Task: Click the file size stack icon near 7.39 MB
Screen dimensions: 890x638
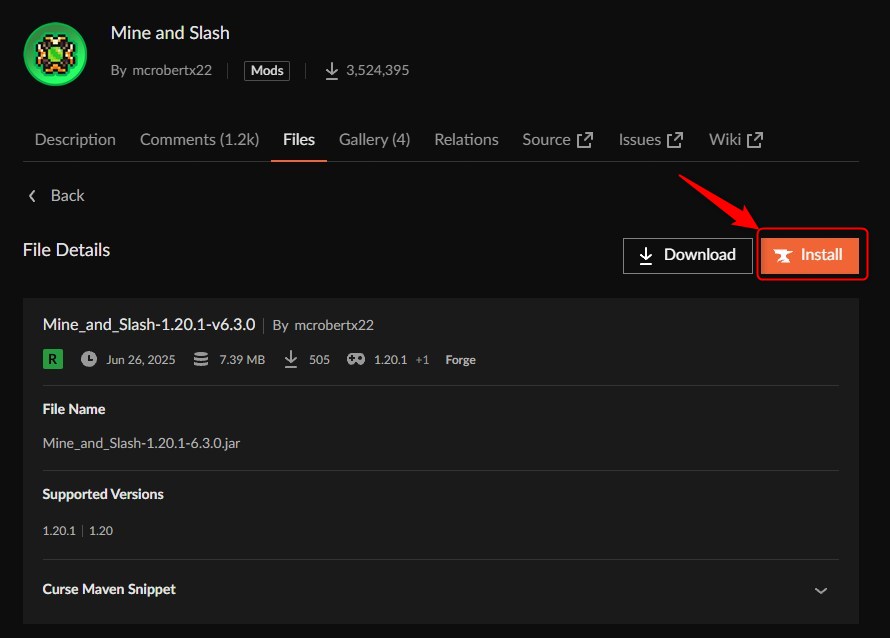Action: [x=201, y=359]
